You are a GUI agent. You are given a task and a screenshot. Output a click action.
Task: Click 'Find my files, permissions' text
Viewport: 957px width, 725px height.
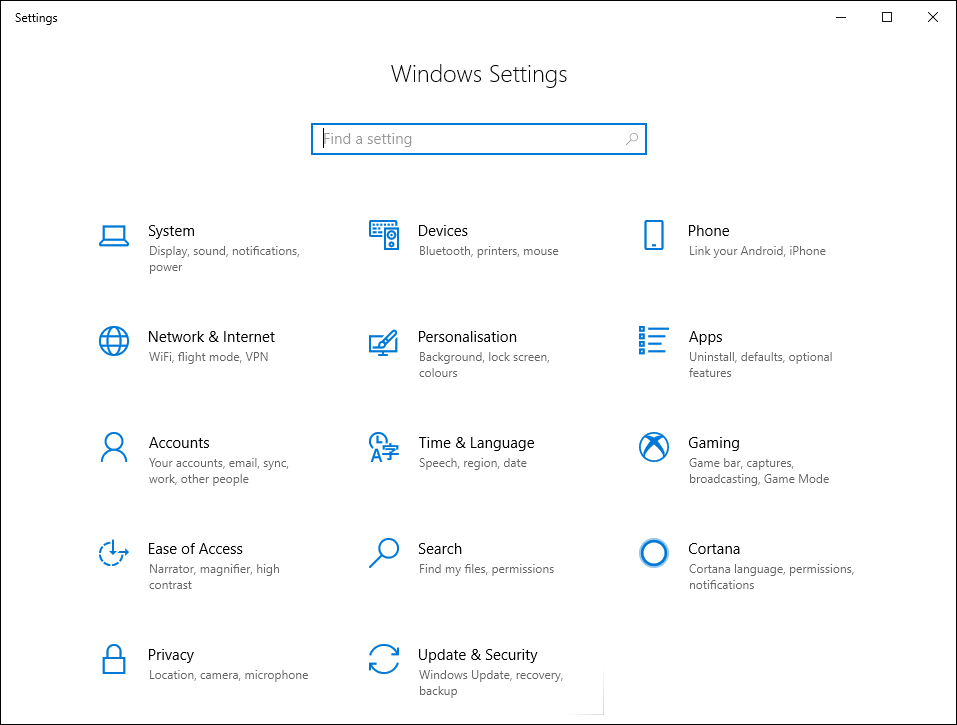486,569
